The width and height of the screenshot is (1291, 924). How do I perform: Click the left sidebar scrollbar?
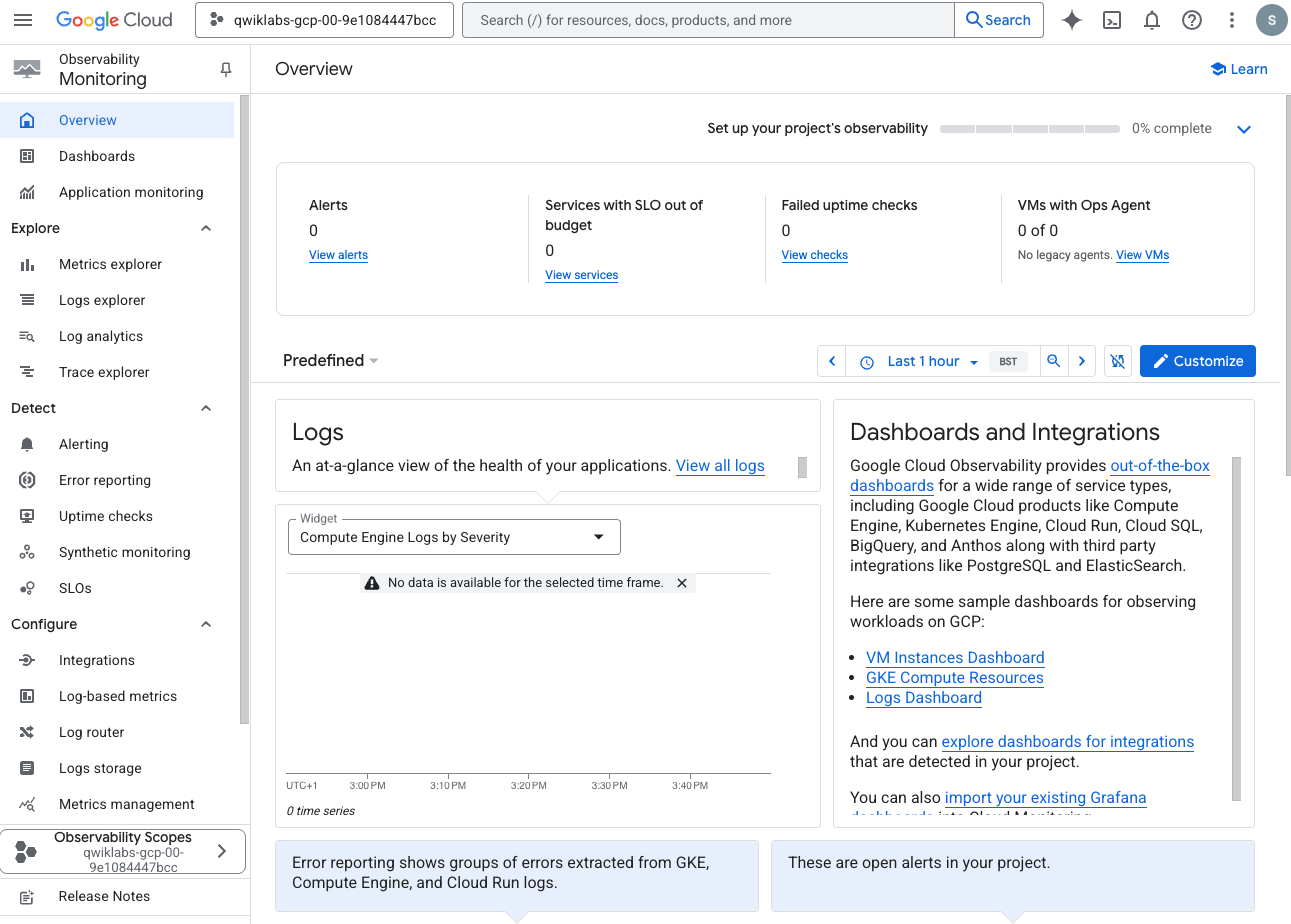click(x=245, y=410)
